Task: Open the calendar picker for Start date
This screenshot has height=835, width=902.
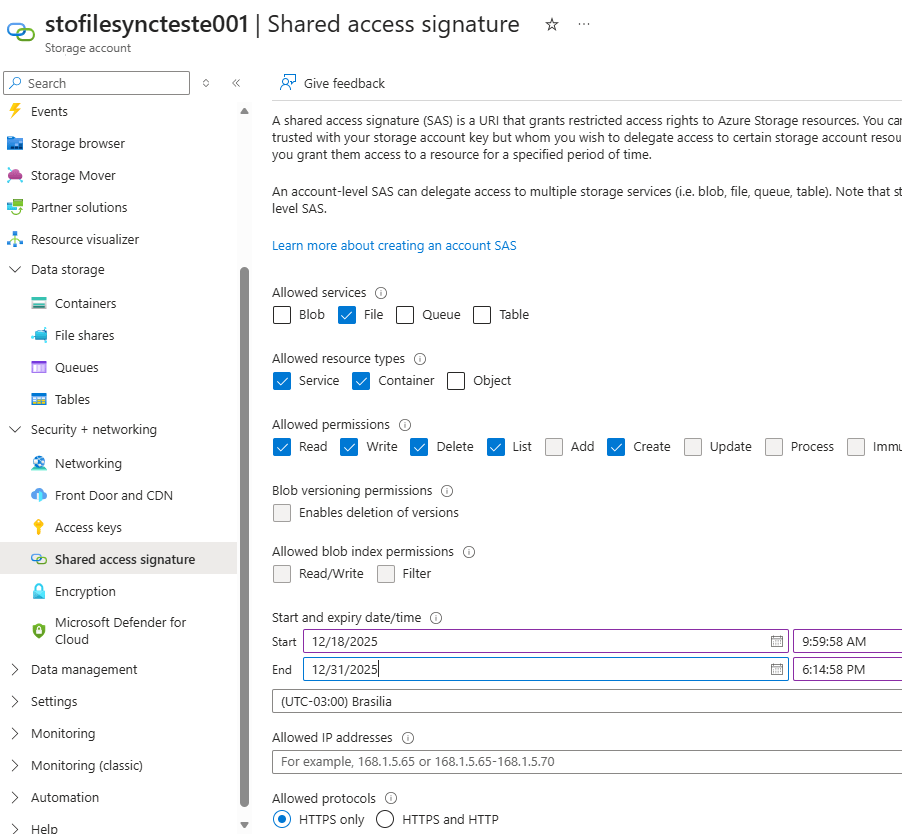Action: 776,641
